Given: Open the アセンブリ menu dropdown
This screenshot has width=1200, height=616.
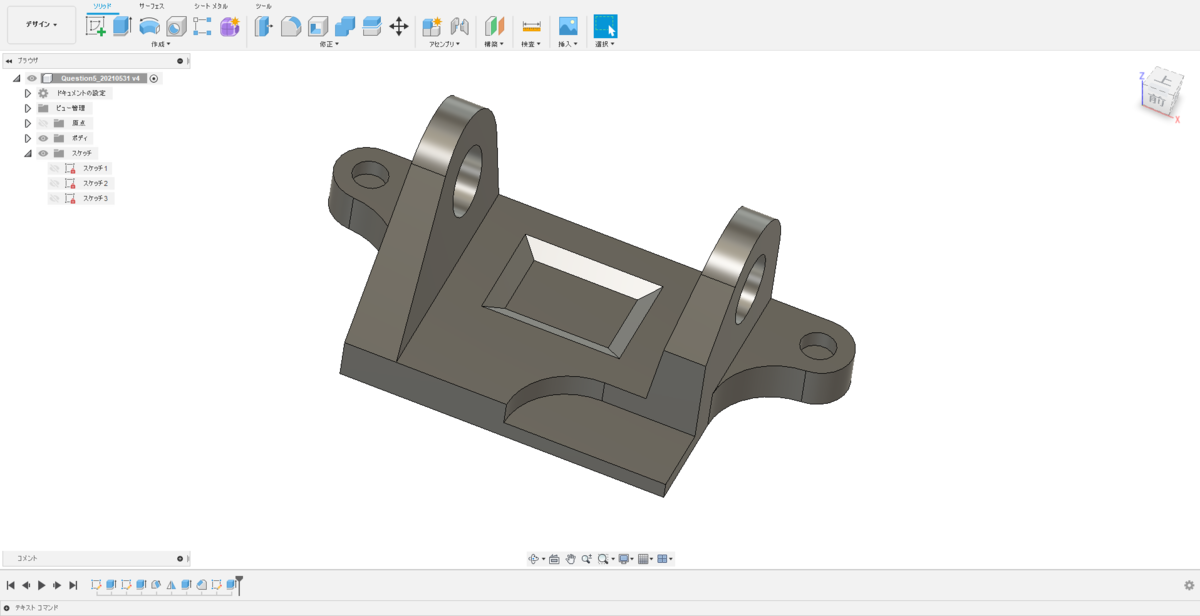Looking at the screenshot, I should pos(444,44).
